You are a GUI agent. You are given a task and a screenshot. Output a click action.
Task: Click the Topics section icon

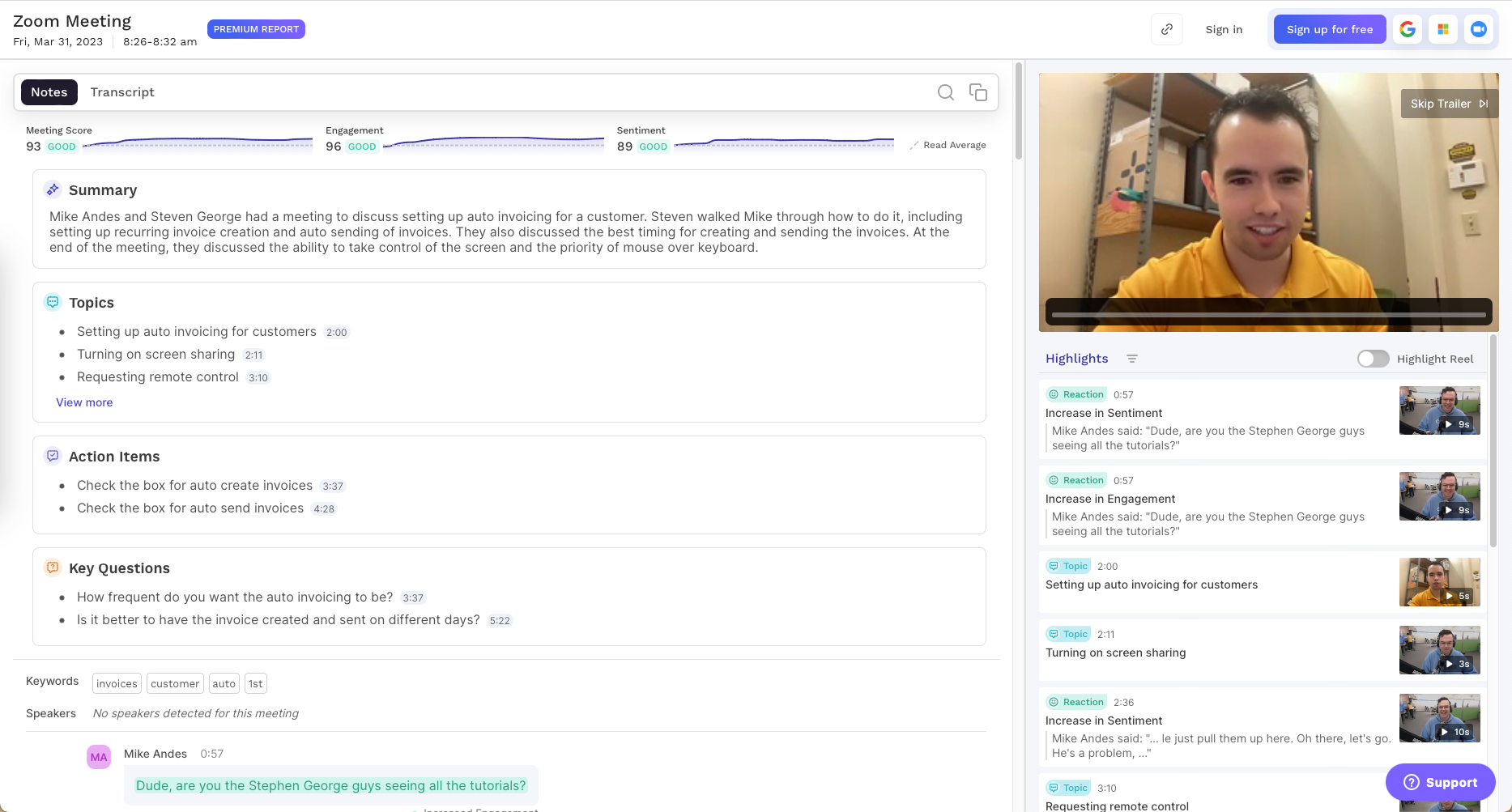(x=53, y=302)
